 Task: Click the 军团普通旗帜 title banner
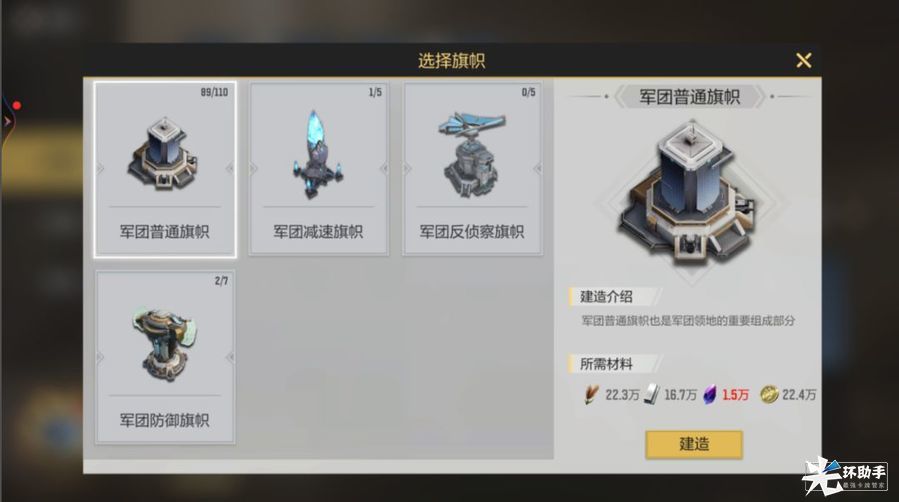pos(690,97)
